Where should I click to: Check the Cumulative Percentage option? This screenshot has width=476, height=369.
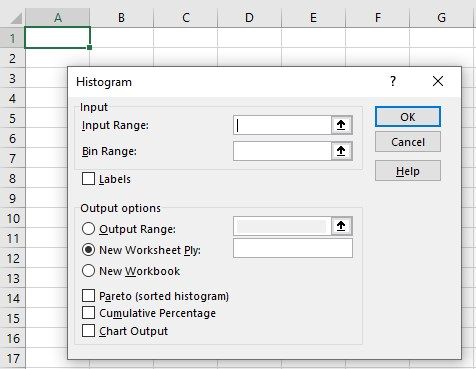pos(88,313)
